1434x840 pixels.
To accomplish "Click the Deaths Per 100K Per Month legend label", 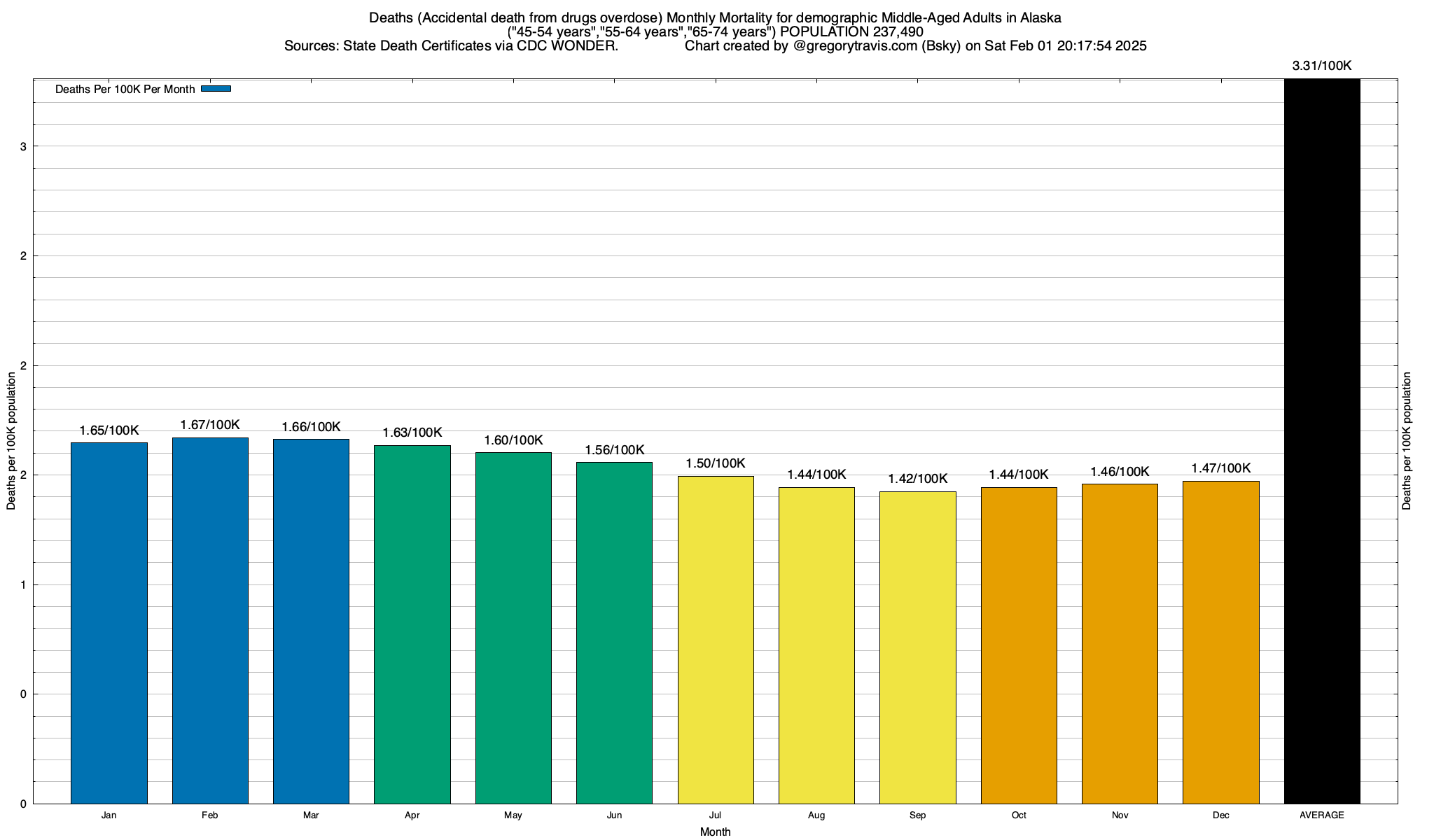I will [125, 90].
